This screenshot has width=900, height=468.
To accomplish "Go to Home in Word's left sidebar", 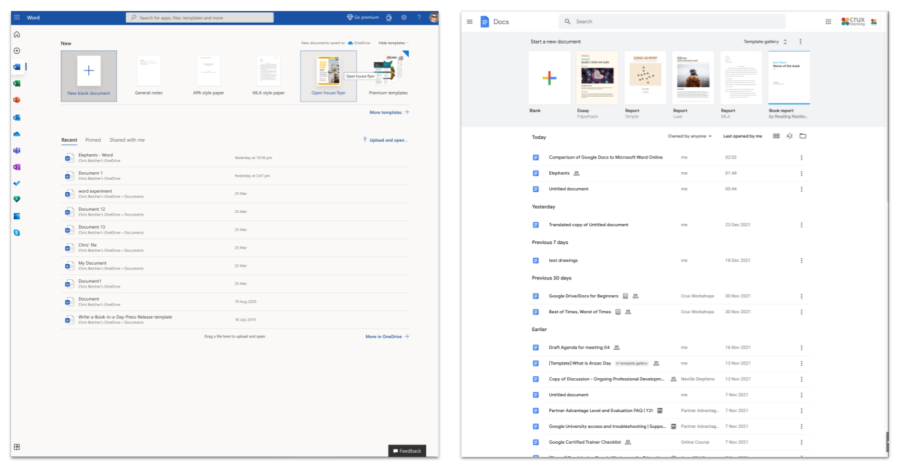I will pyautogui.click(x=17, y=34).
